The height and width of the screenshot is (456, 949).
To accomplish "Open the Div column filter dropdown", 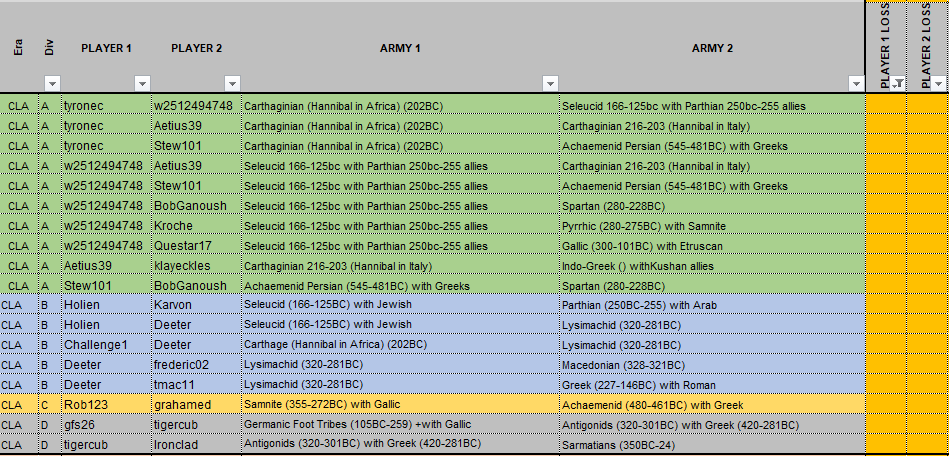I will click(x=52, y=83).
